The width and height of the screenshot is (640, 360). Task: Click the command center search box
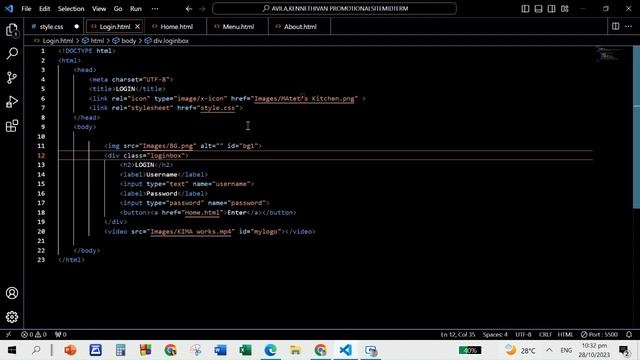(x=334, y=9)
